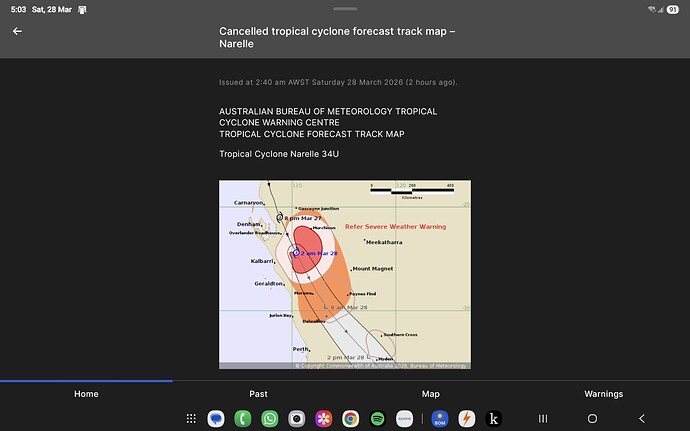
Task: Tap the 'Cancelled tropical cyclone forecast track map' title
Action: [337, 37]
